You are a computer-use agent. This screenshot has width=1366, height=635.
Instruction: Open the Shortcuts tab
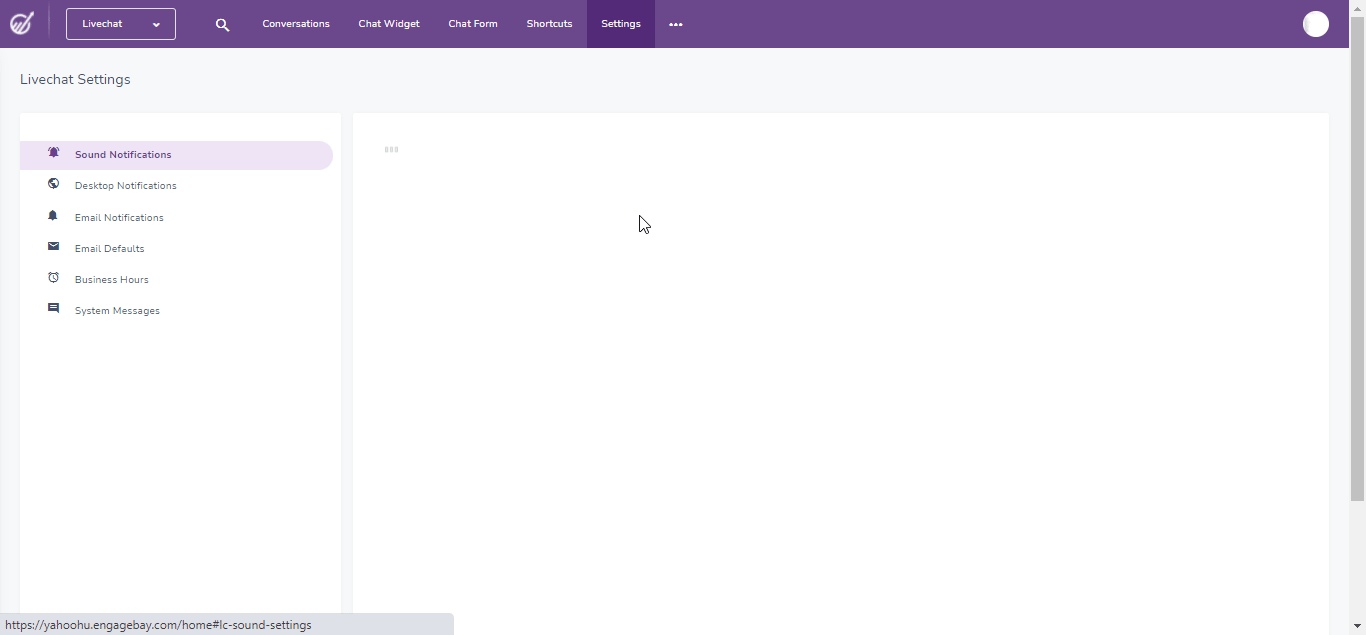(x=550, y=24)
